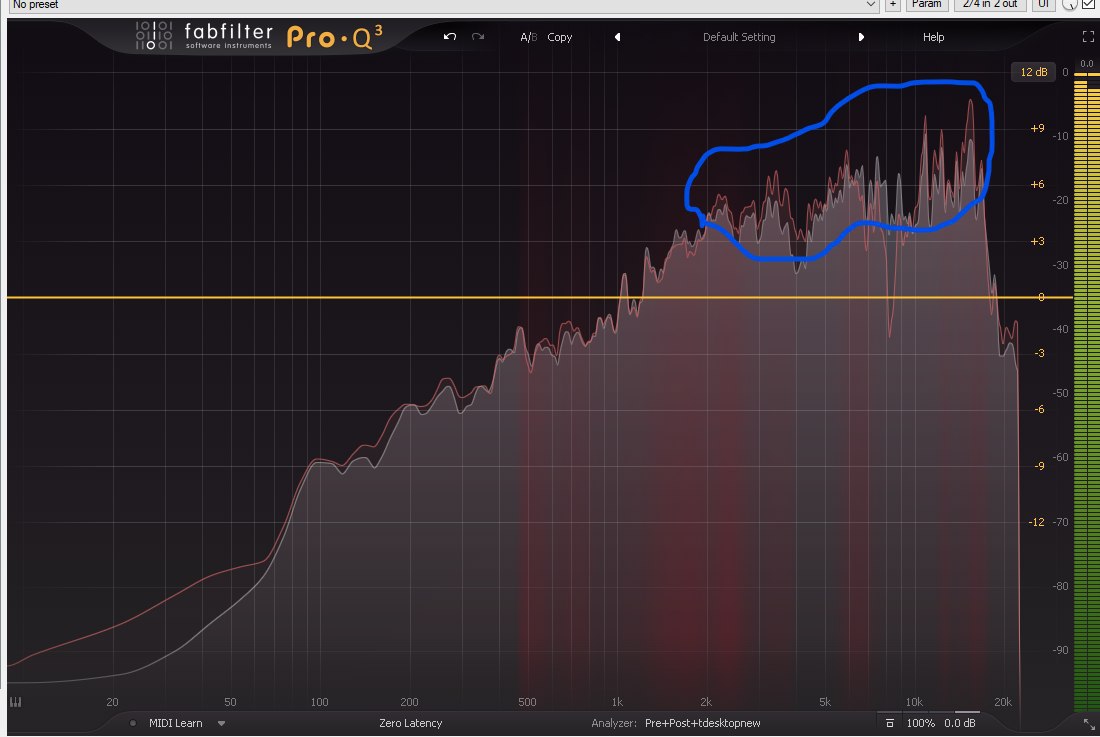The image size is (1100, 737).
Task: Enter full screen mode icon
Action: 1088,36
